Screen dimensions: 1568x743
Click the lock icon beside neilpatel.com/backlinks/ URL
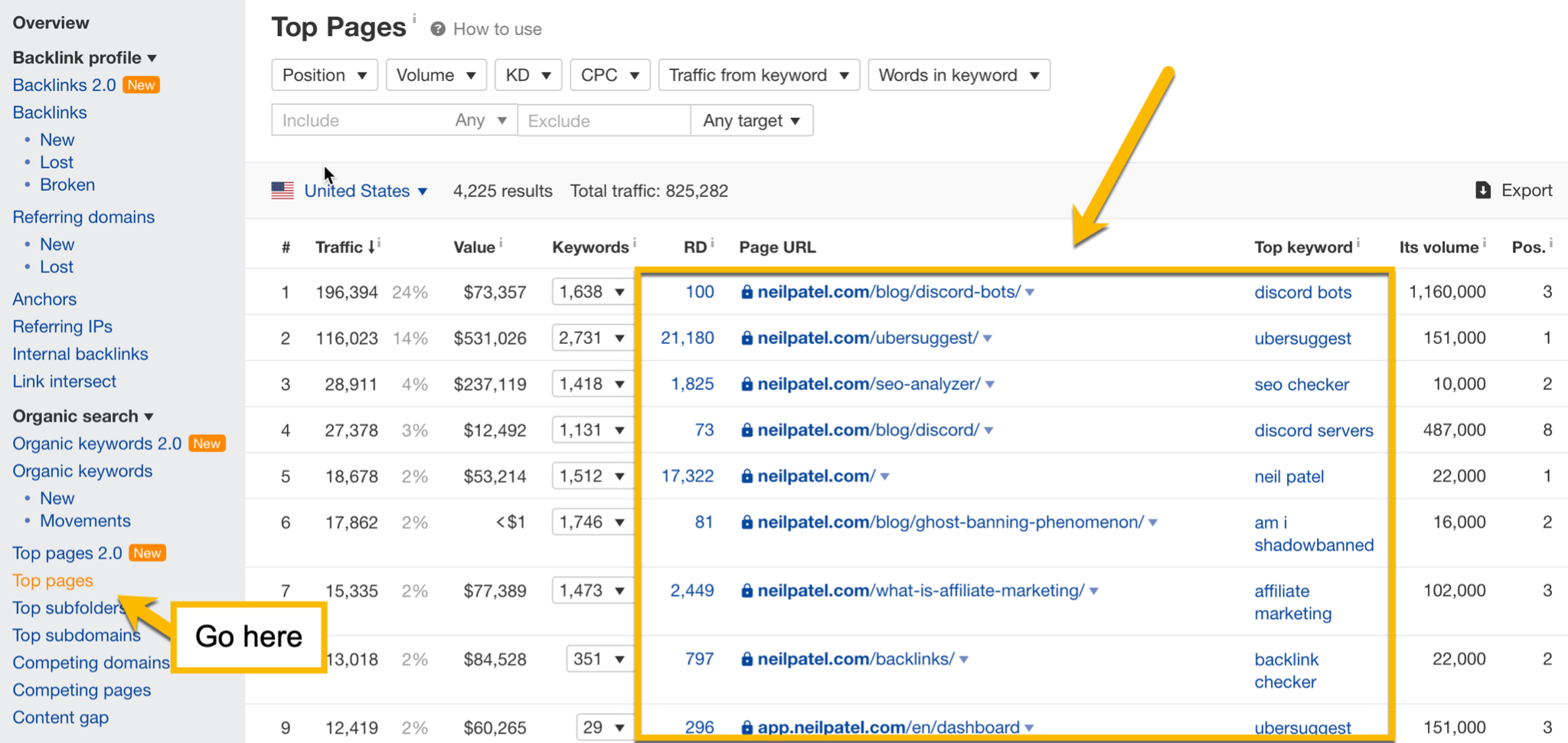pos(746,659)
